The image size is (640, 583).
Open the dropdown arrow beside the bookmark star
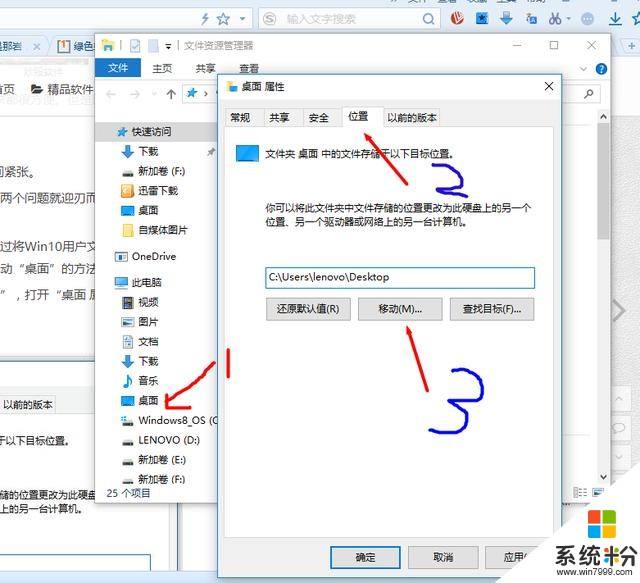[242, 19]
